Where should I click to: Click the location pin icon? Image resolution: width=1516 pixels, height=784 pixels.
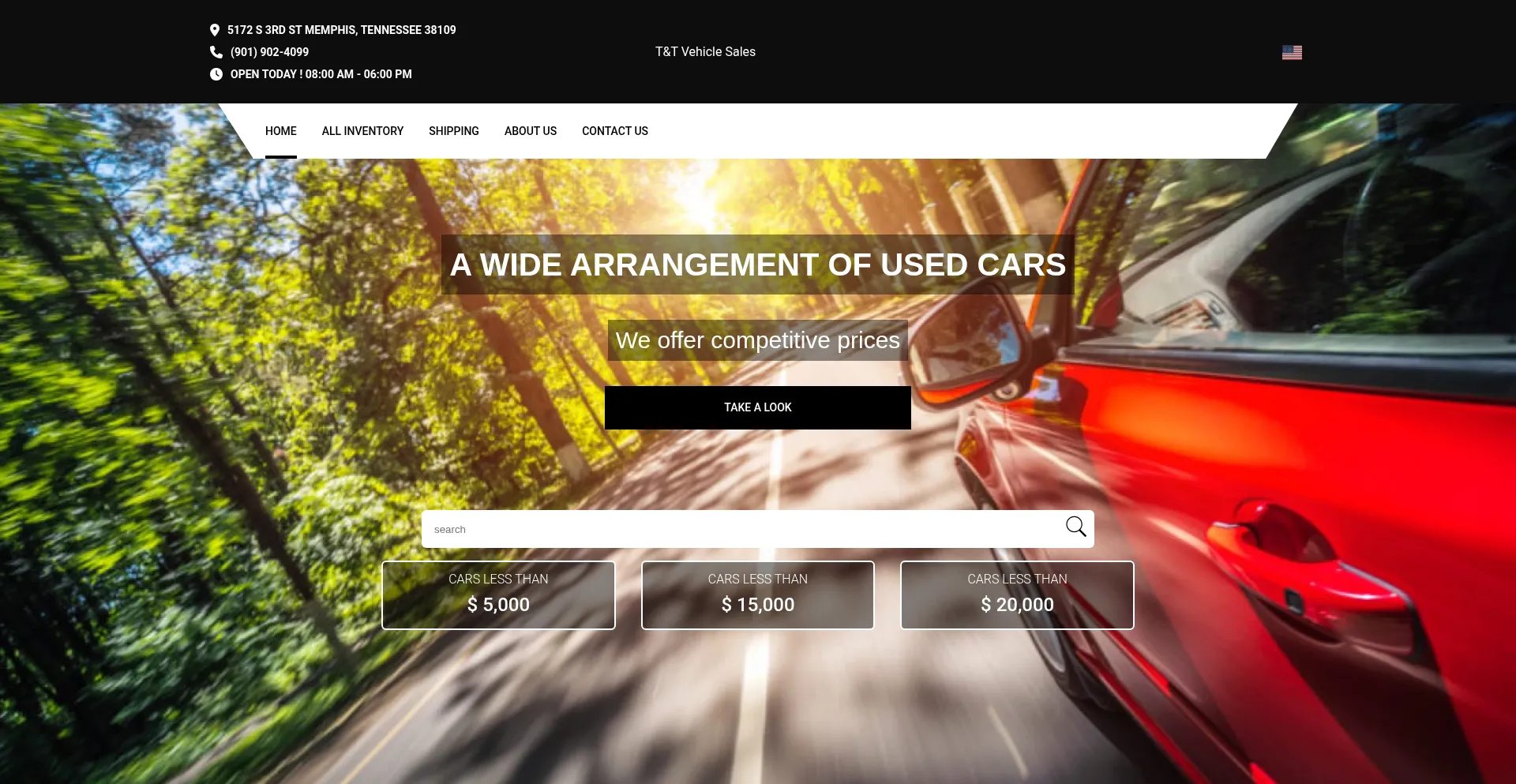[x=214, y=30]
